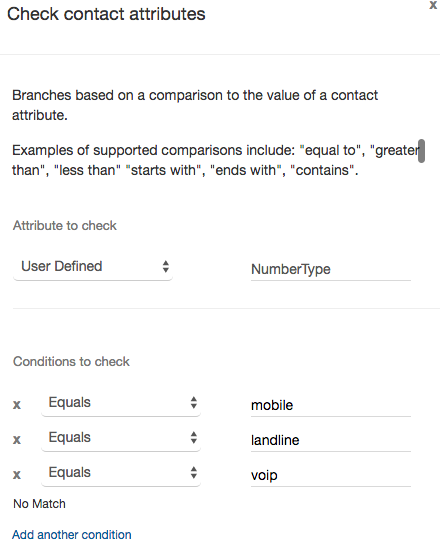Expand the Equals dropdown for mobile

[121, 403]
